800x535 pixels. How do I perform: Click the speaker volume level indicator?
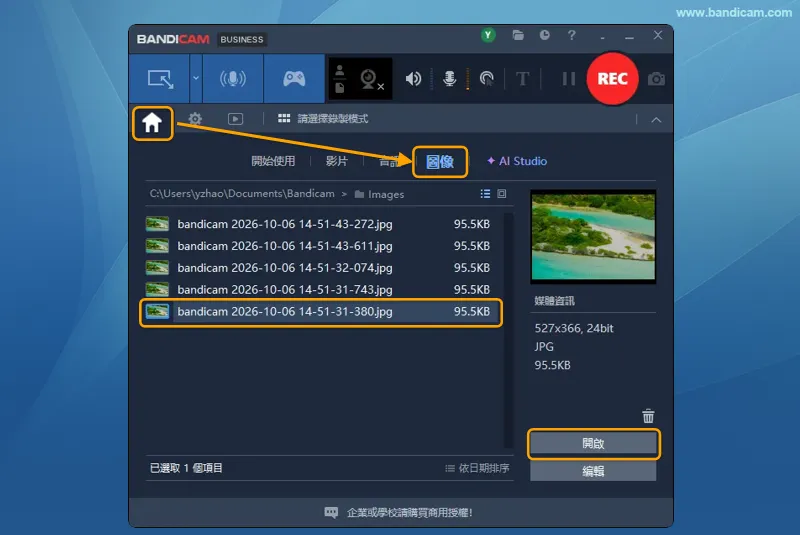click(432, 79)
